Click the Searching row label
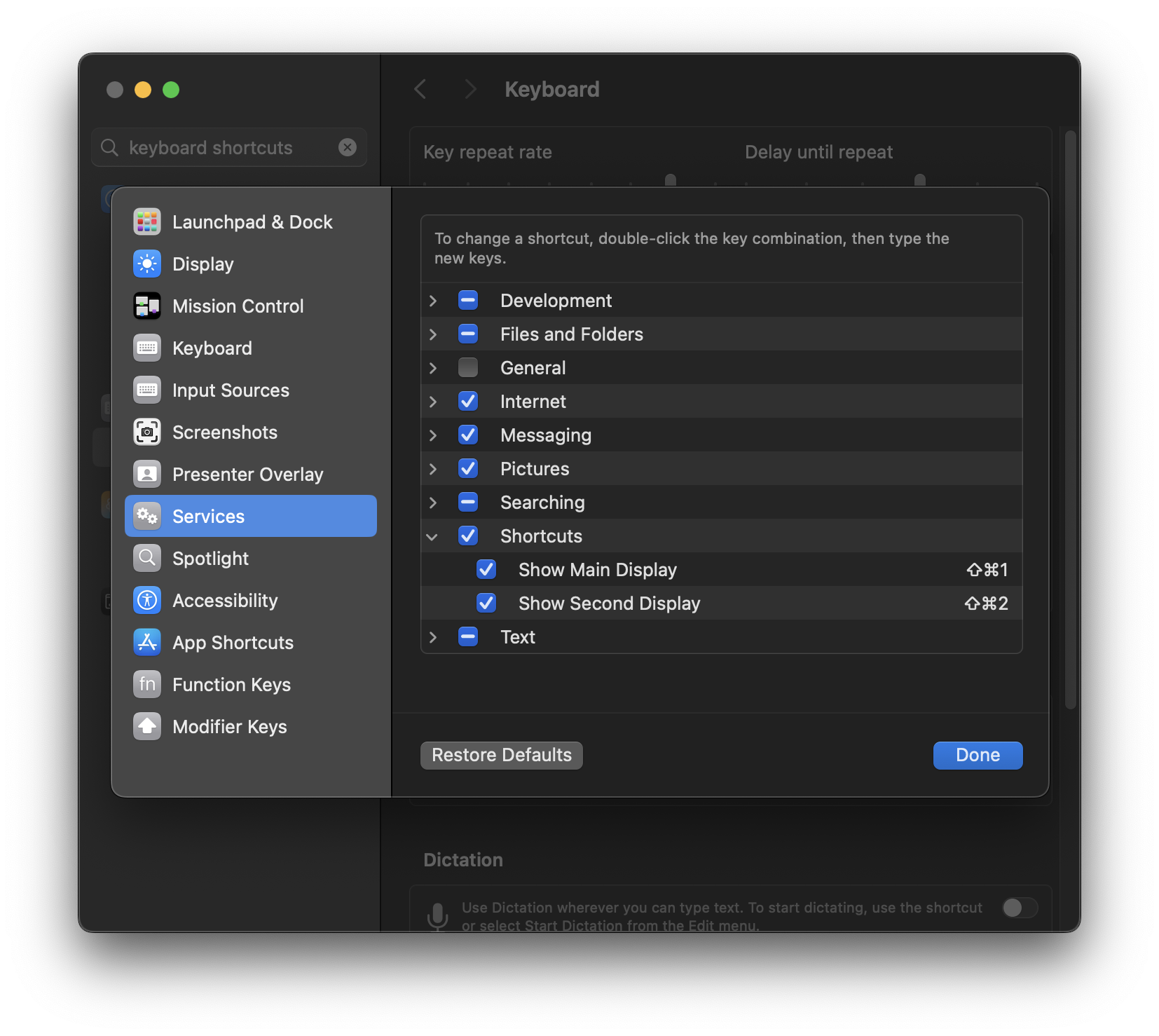 (x=542, y=503)
